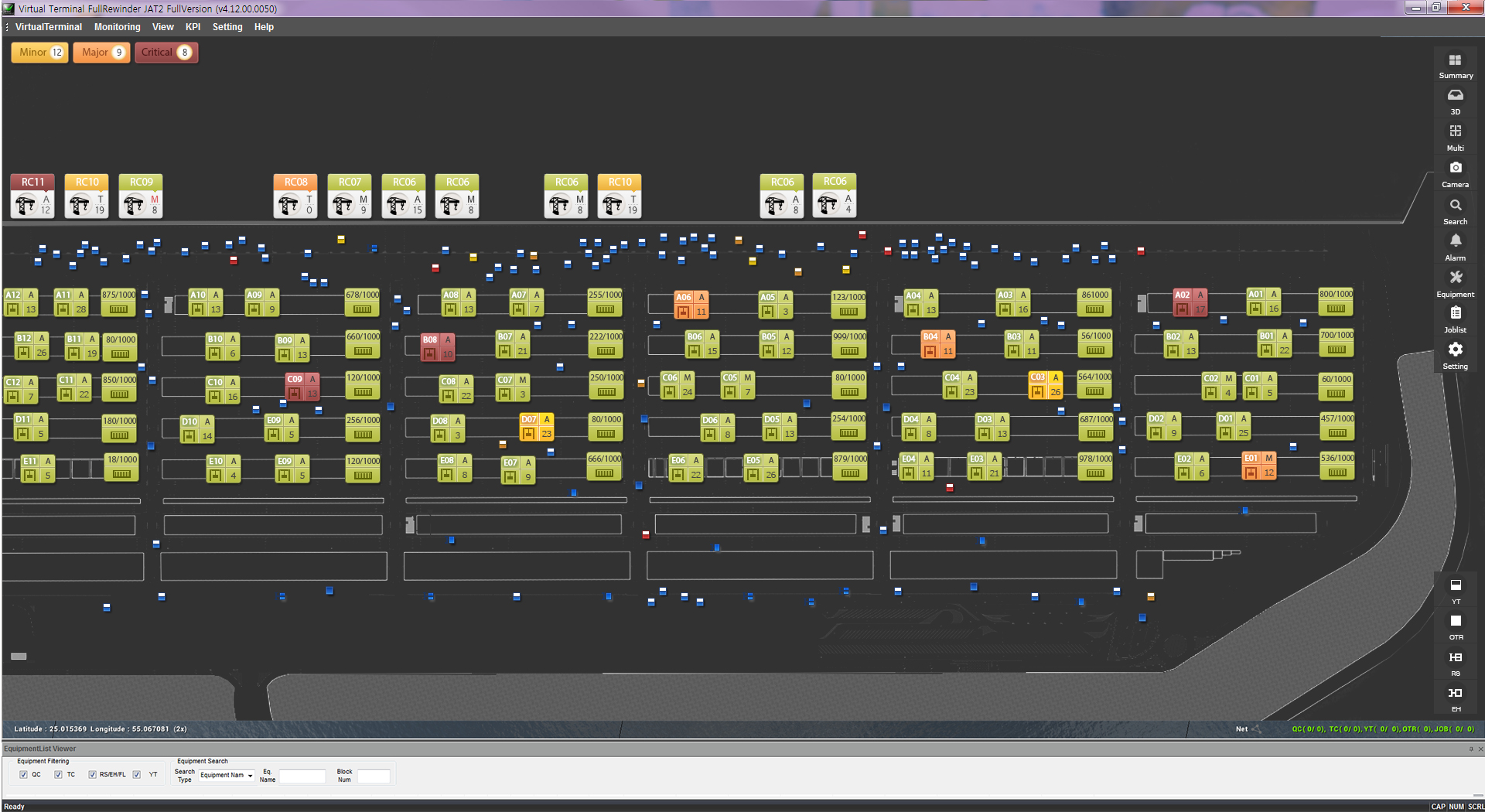The image size is (1485, 812).
Task: Open the Summary view in sidebar
Action: (1455, 66)
